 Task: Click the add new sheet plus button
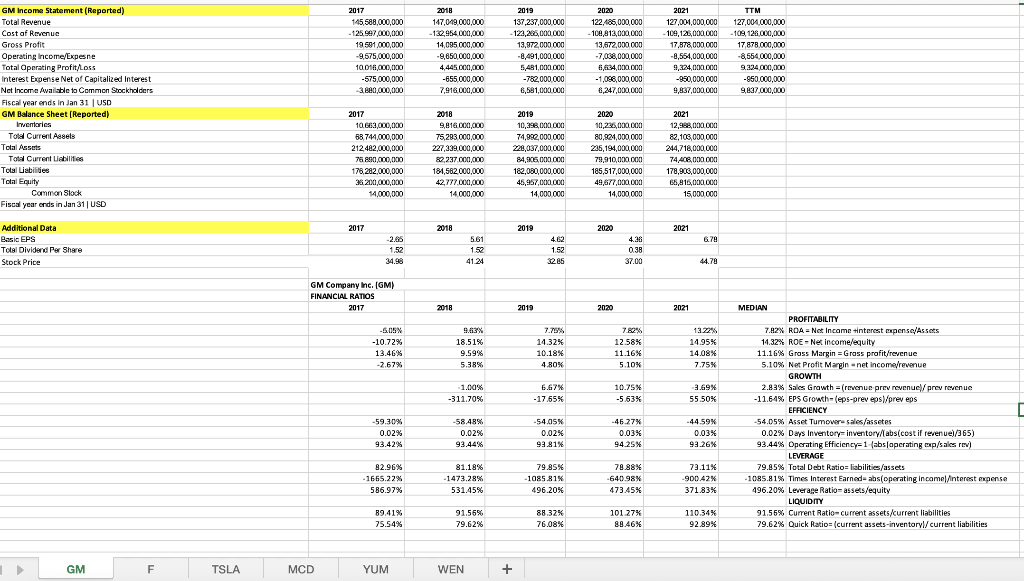tap(506, 568)
